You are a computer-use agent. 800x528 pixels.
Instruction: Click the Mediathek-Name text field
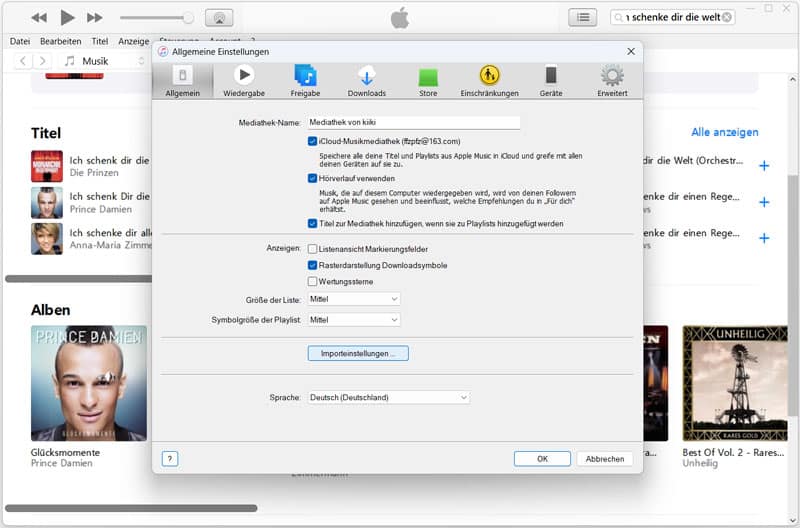[x=414, y=122]
